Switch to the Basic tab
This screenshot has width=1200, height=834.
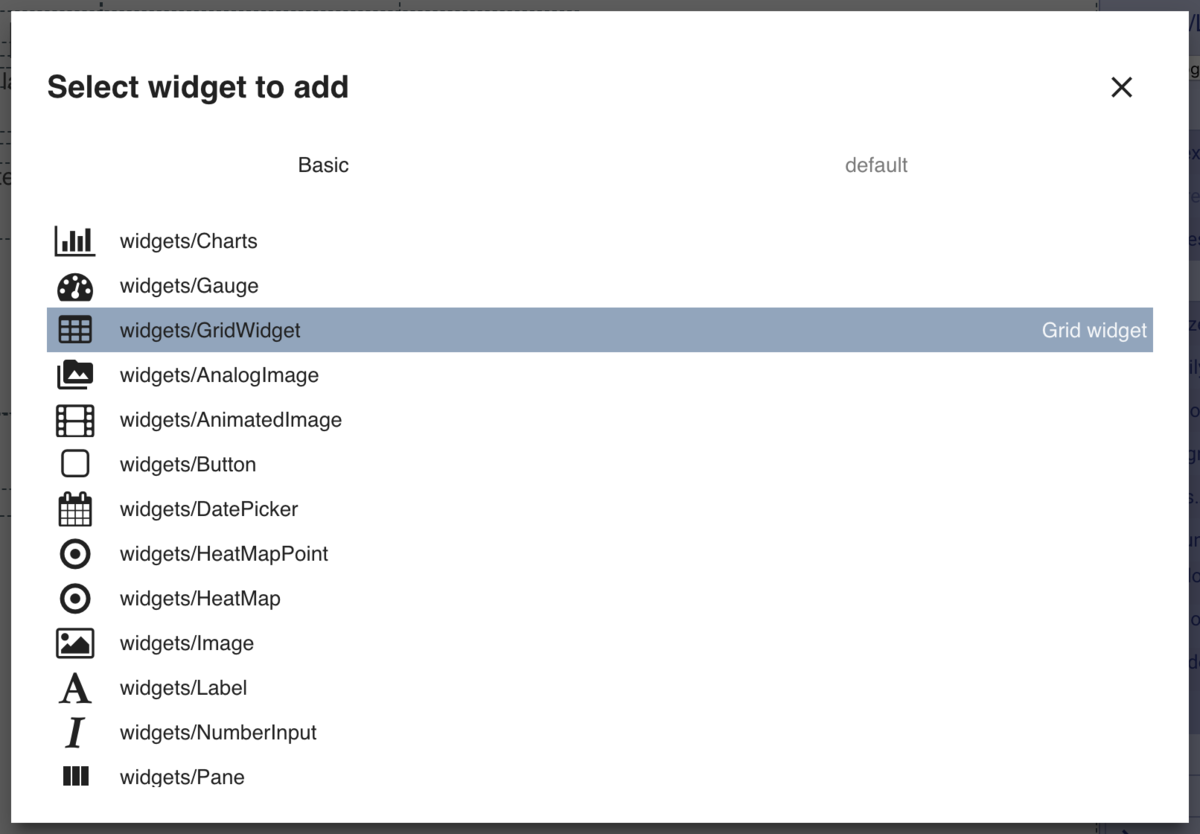[x=323, y=165]
